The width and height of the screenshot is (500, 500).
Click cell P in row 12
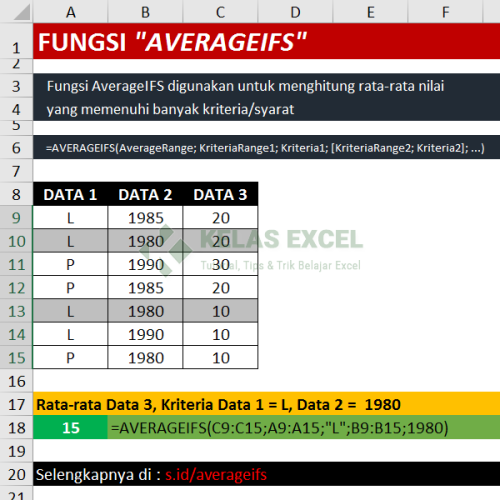coord(70,287)
